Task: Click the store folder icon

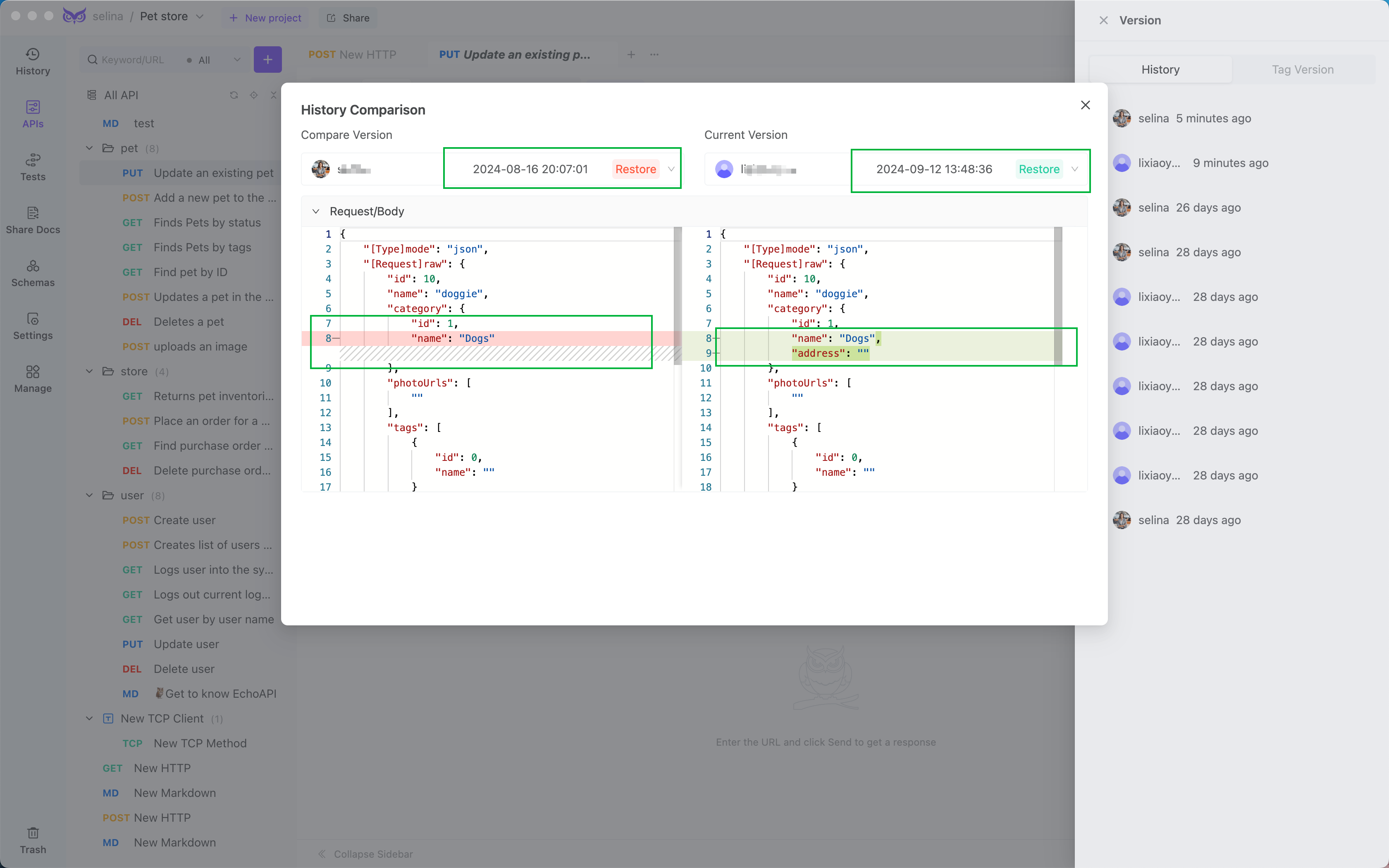Action: tap(108, 372)
